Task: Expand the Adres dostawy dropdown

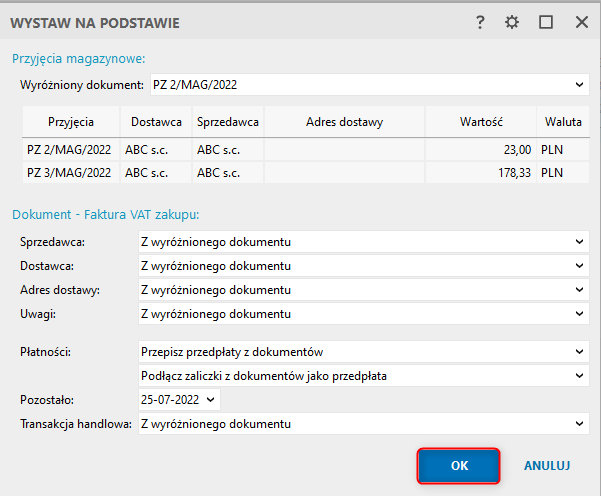Action: pyautogui.click(x=580, y=290)
